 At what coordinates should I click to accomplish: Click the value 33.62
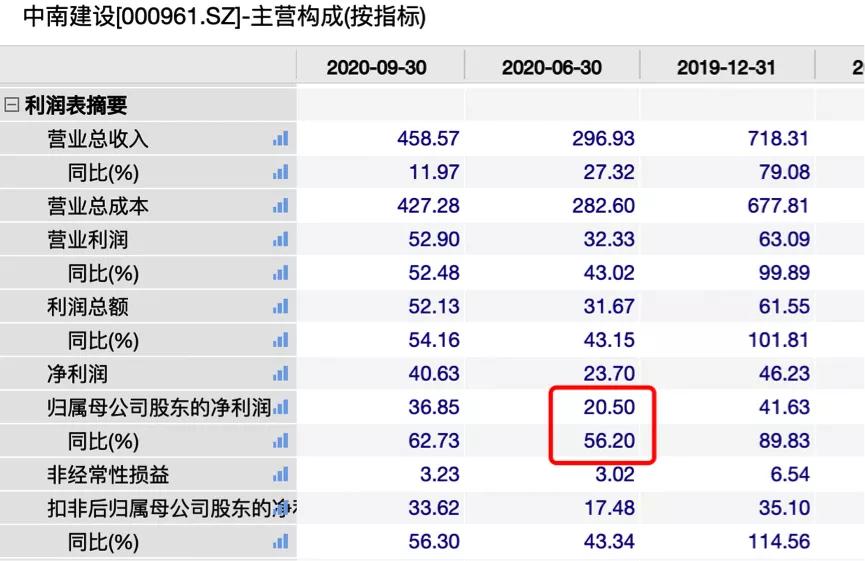[x=434, y=508]
